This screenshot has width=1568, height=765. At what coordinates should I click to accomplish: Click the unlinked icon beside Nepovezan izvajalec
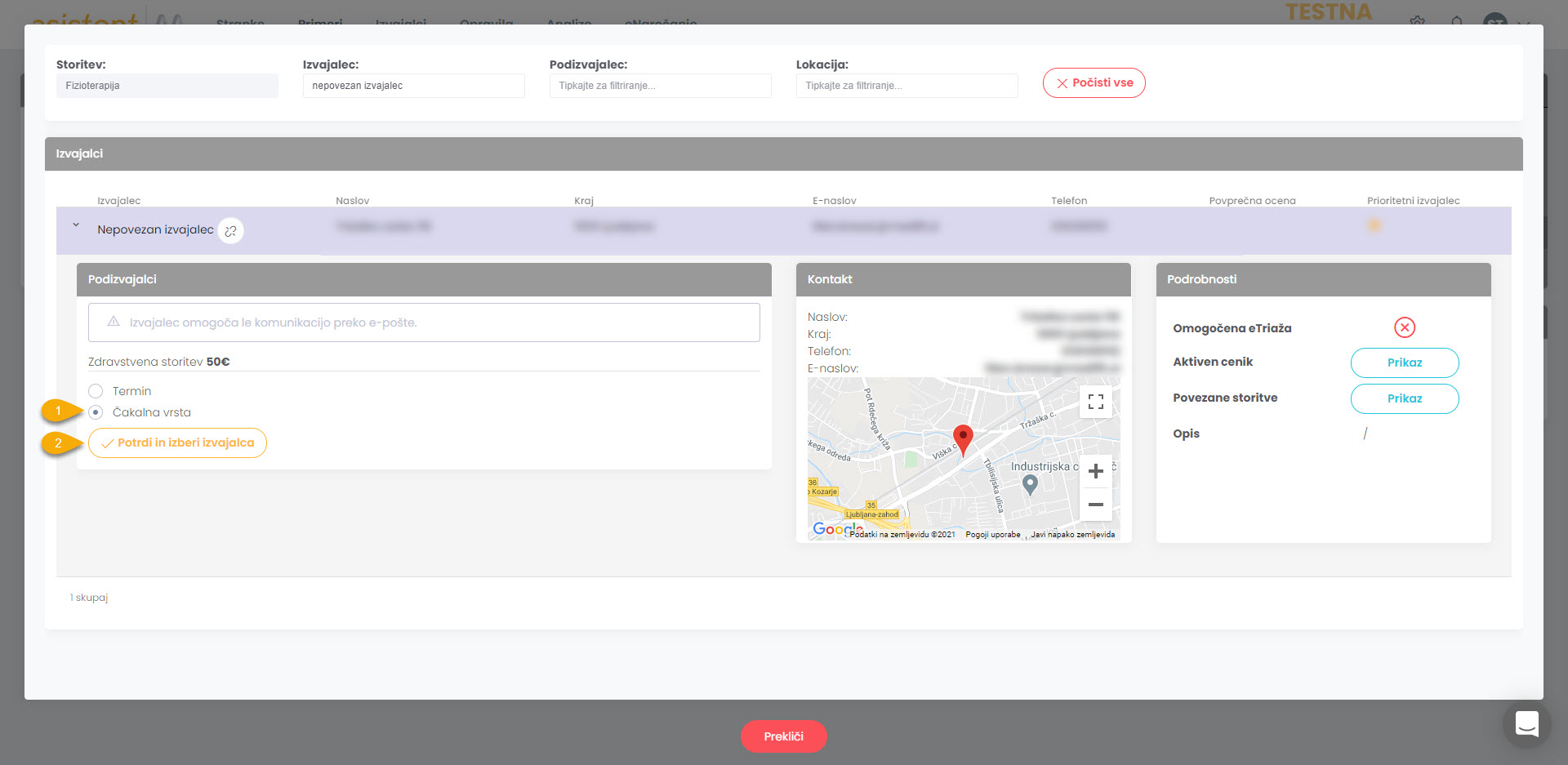coord(230,231)
